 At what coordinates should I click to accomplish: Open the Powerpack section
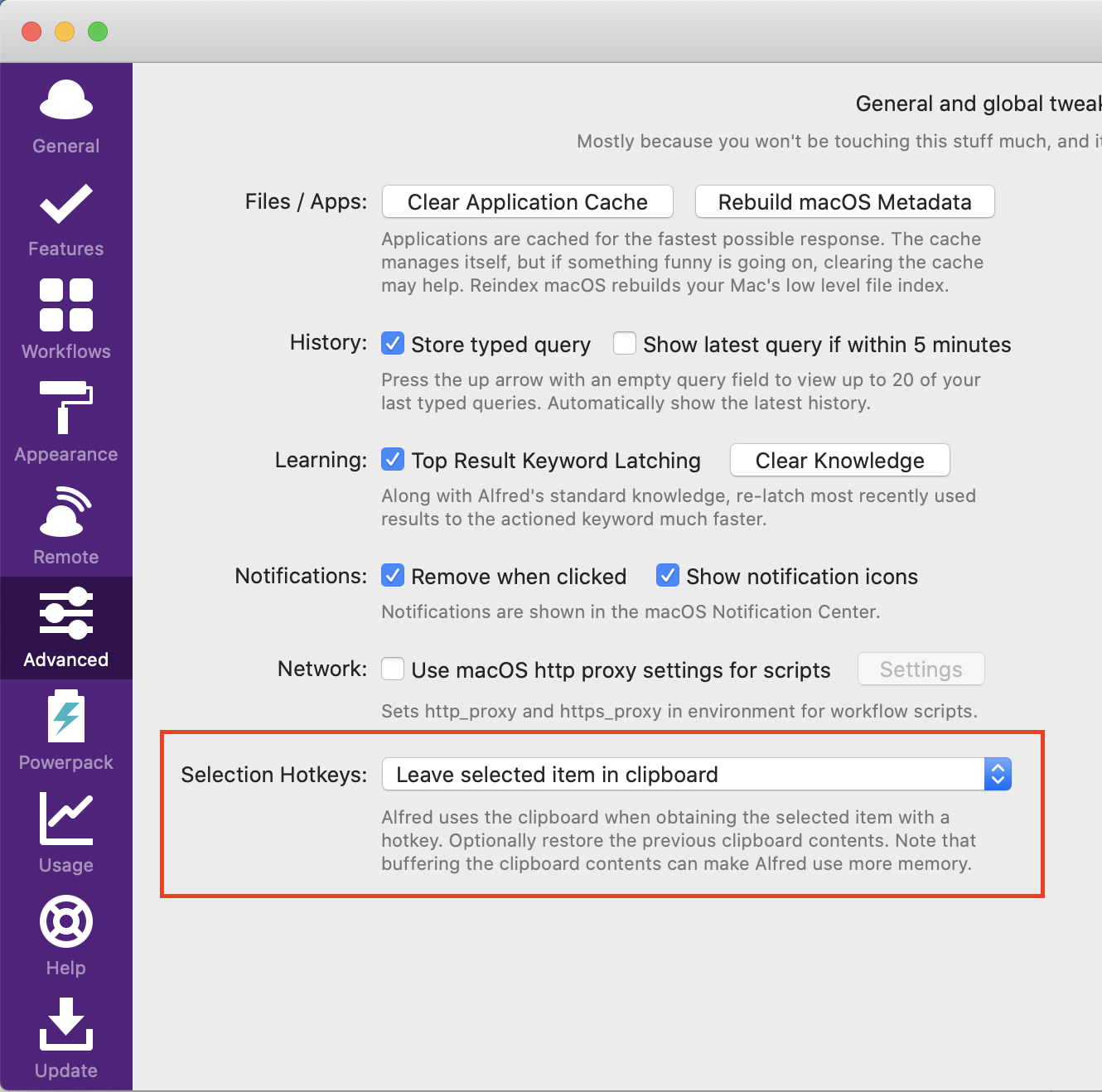(x=66, y=732)
